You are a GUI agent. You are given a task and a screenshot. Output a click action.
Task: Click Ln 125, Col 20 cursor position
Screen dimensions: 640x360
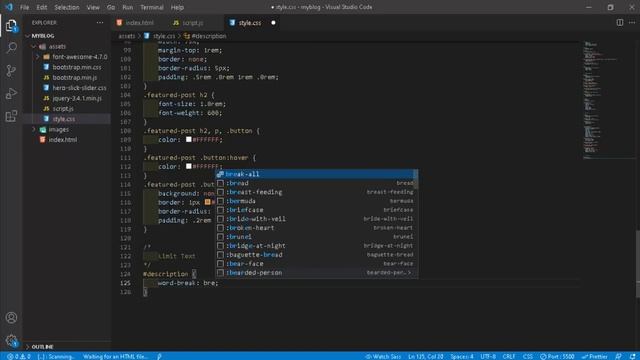pyautogui.click(x=425, y=356)
